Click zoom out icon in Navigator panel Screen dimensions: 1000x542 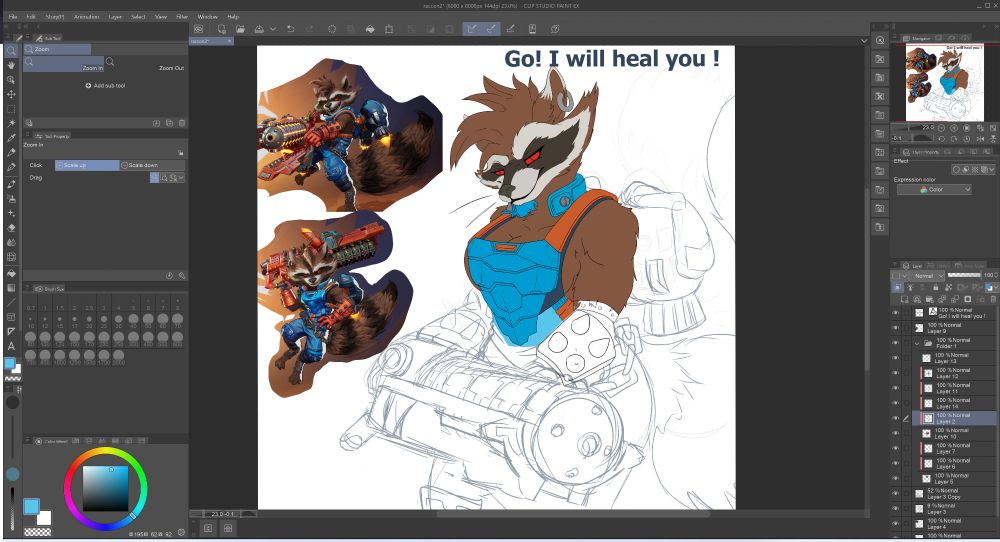942,128
